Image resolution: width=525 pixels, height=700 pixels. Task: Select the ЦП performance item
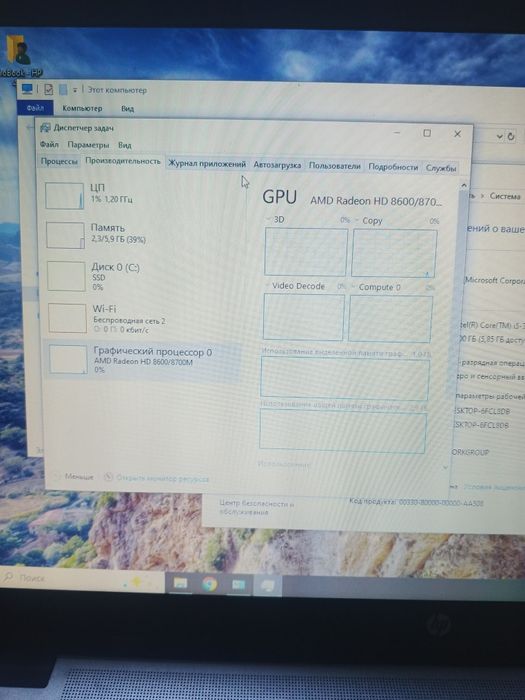pyautogui.click(x=143, y=195)
